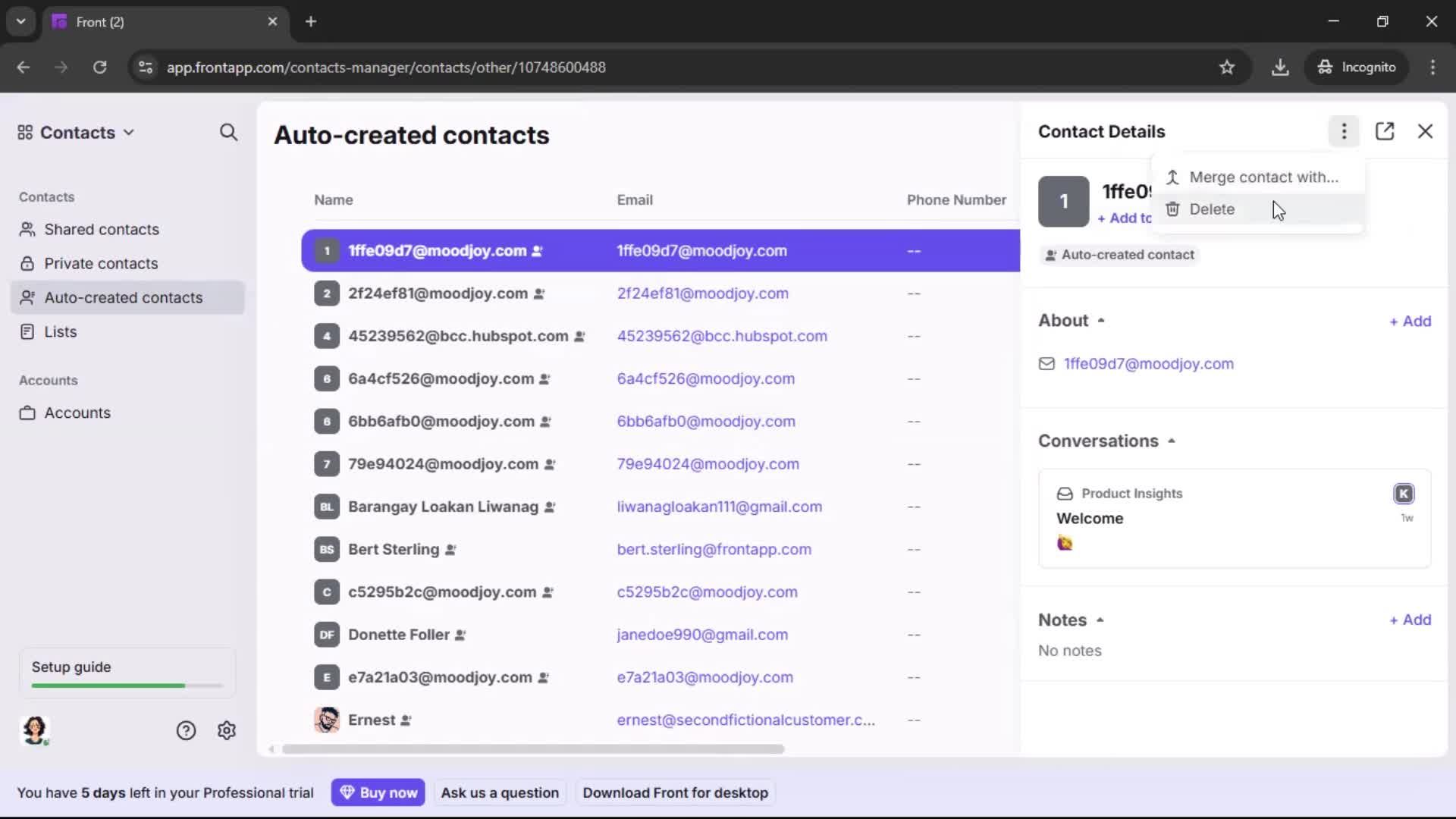Screen dimensions: 1456x819
Task: Click the email envelope icon under About
Action: pos(1047,364)
